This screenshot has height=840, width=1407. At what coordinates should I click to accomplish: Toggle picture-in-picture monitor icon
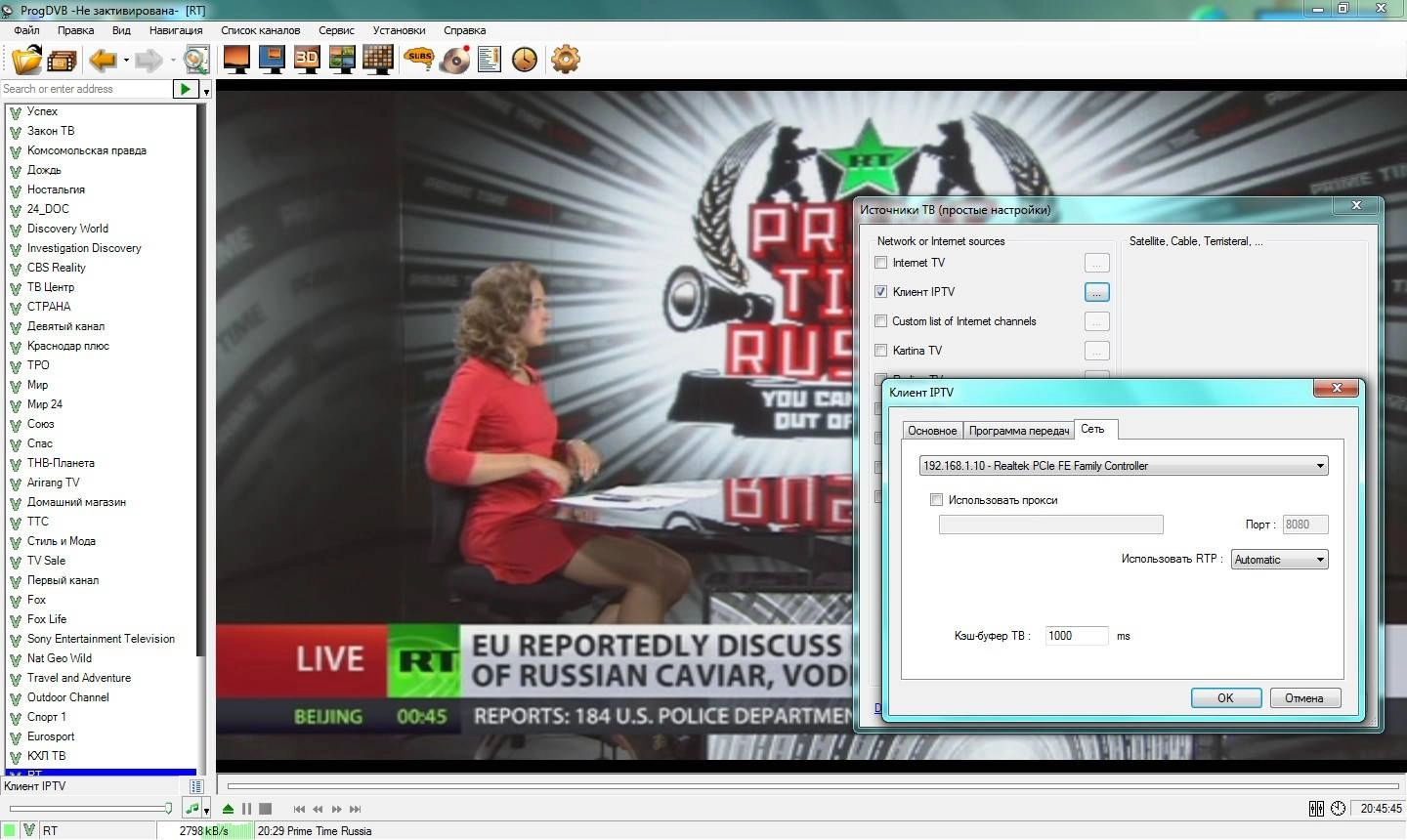click(x=272, y=60)
